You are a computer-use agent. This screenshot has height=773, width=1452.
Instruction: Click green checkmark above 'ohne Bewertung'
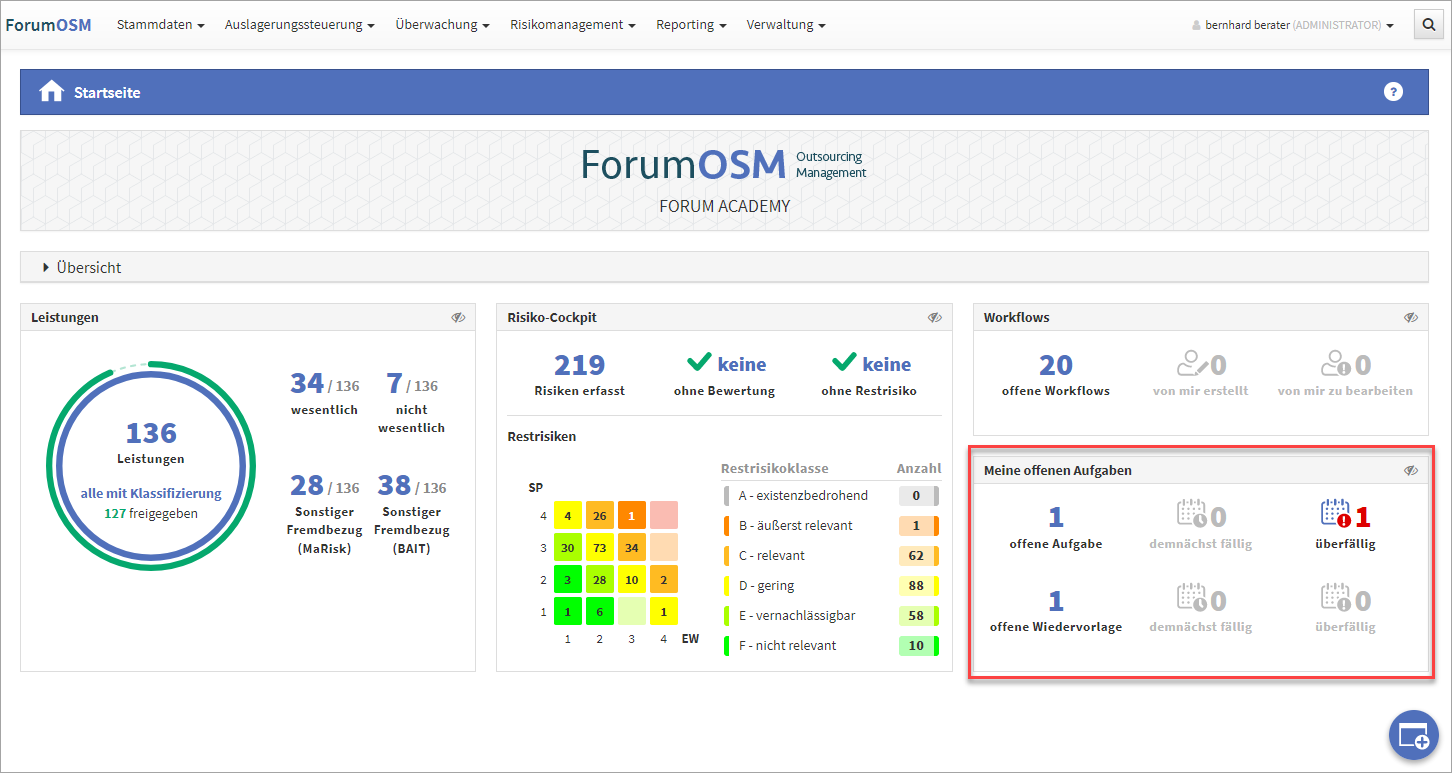(x=700, y=363)
